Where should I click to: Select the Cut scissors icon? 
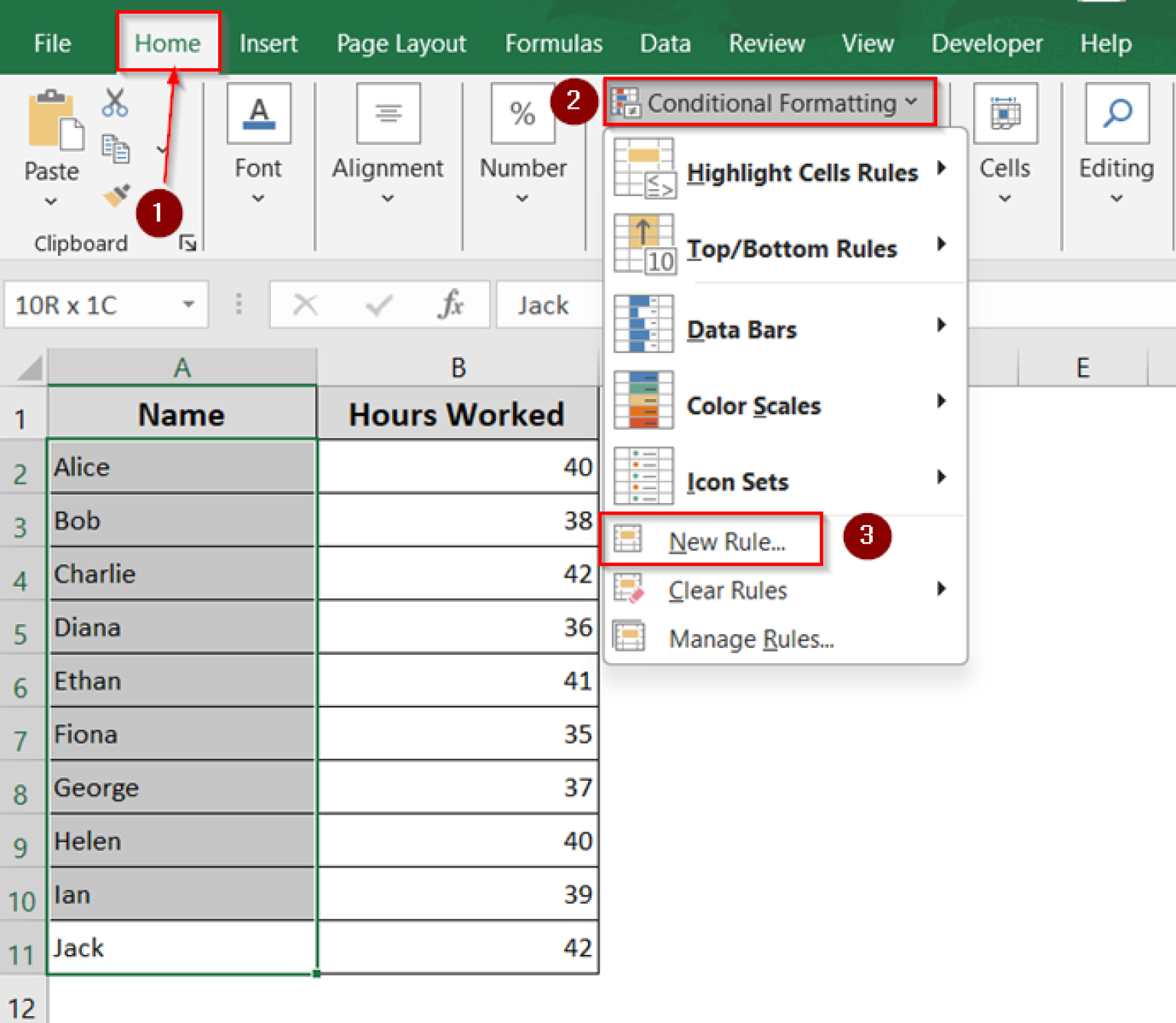click(115, 103)
